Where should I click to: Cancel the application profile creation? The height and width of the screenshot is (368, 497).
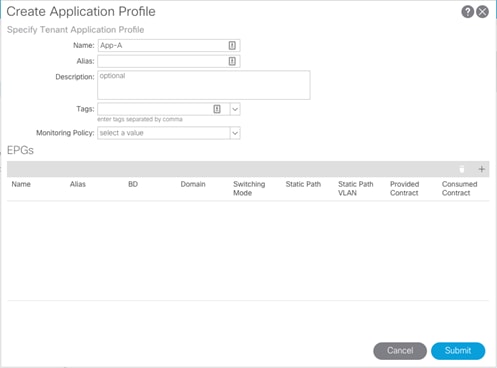coord(400,351)
